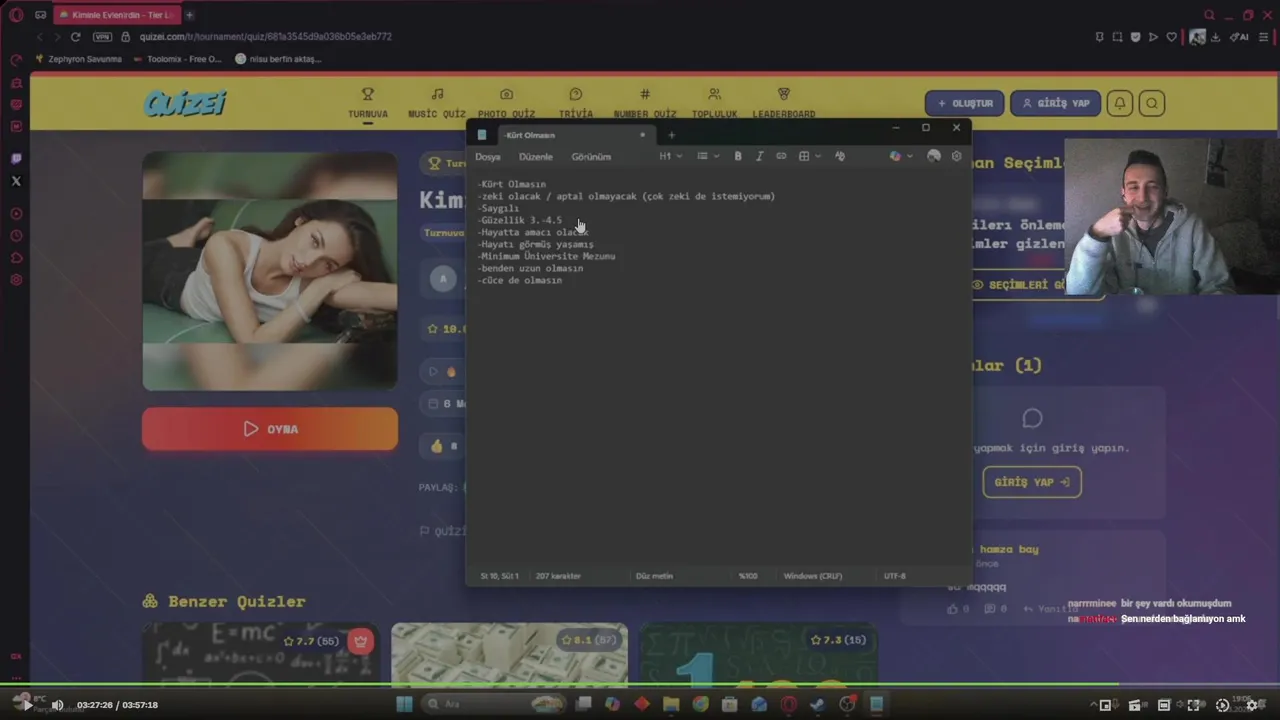Viewport: 1280px width, 720px height.
Task: Click the Quizei logo
Action: (x=185, y=103)
